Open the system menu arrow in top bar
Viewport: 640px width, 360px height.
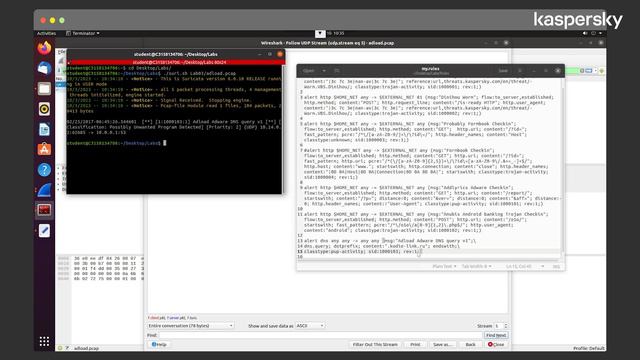tap(600, 33)
